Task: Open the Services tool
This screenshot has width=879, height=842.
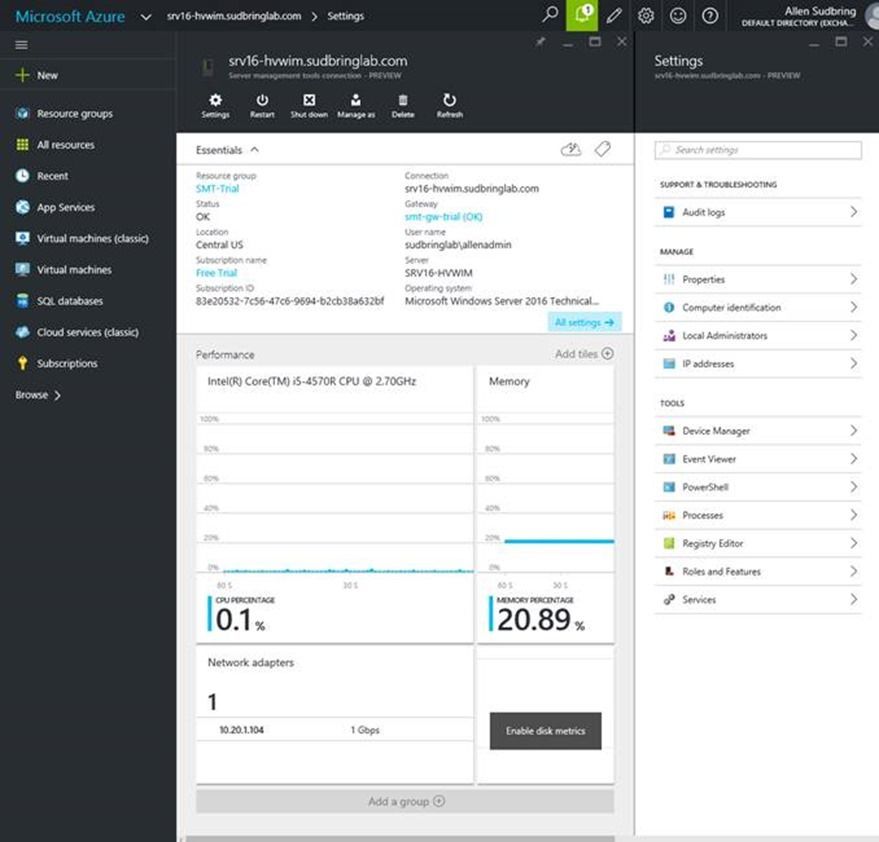Action: [x=758, y=599]
